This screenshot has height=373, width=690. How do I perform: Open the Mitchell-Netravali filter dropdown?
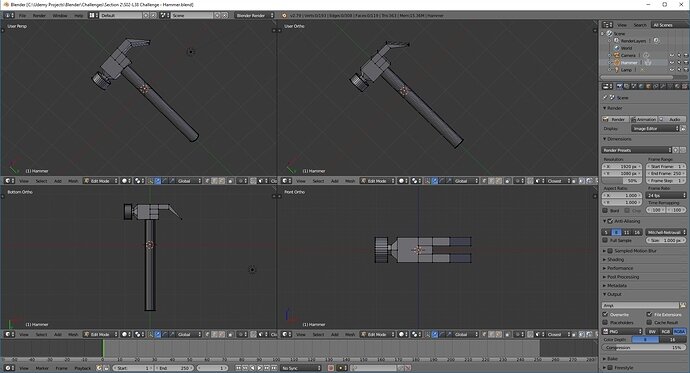click(x=666, y=232)
